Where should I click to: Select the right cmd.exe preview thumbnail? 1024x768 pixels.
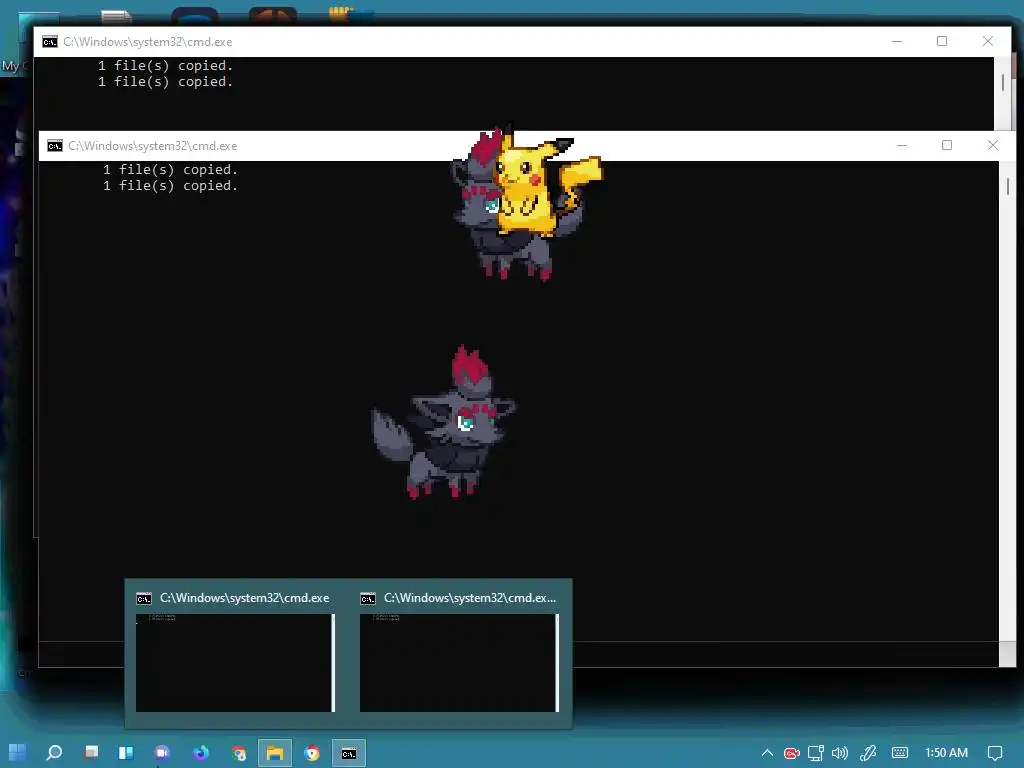click(459, 663)
